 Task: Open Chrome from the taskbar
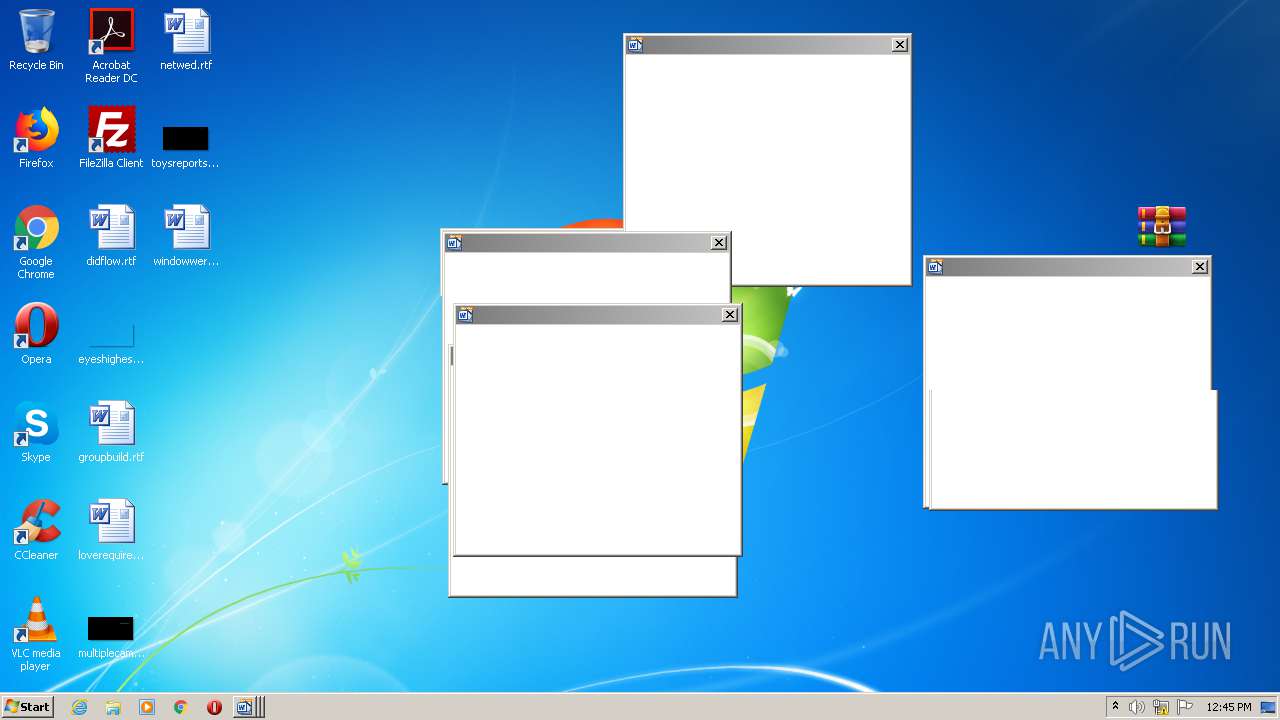pos(181,707)
